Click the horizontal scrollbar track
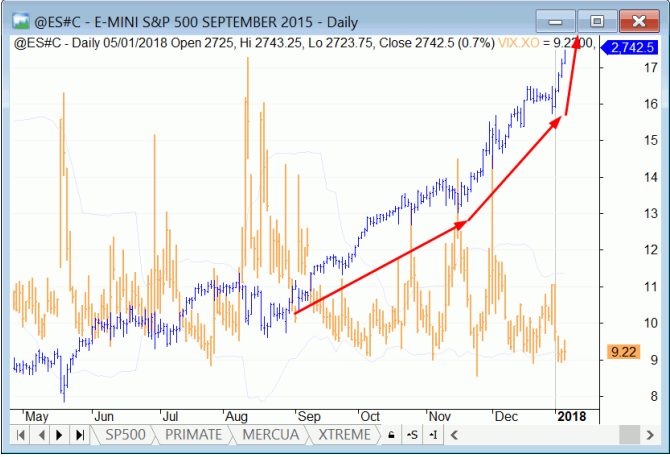670x457 pixels. [540, 435]
